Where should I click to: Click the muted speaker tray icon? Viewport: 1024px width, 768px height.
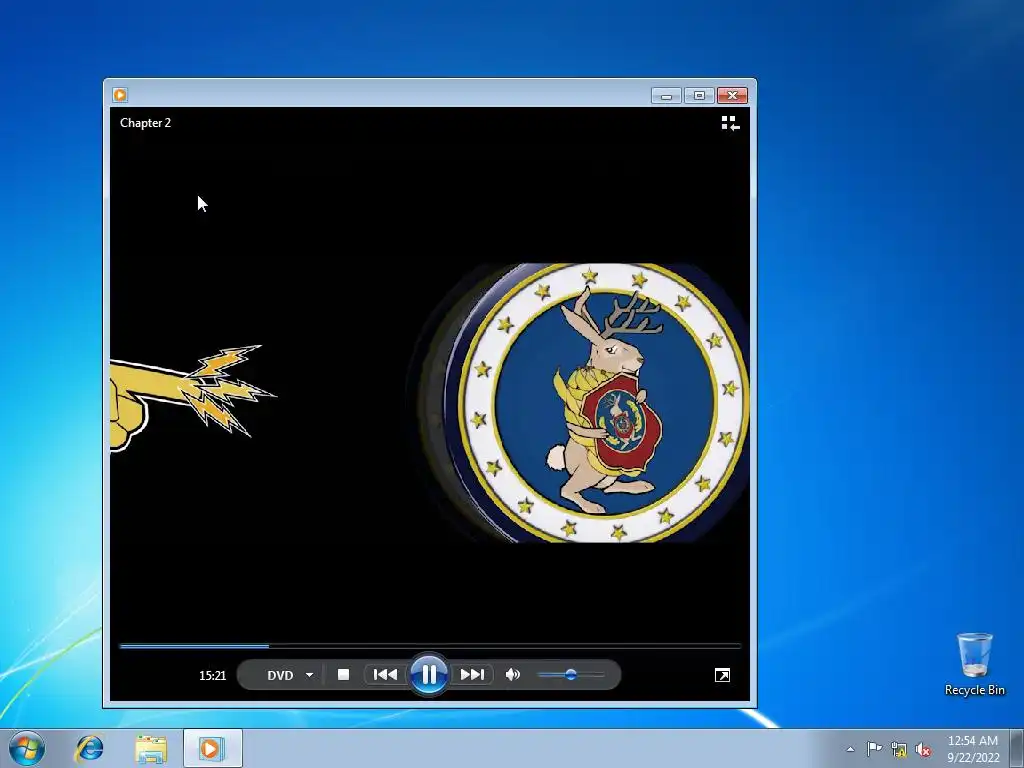click(923, 750)
